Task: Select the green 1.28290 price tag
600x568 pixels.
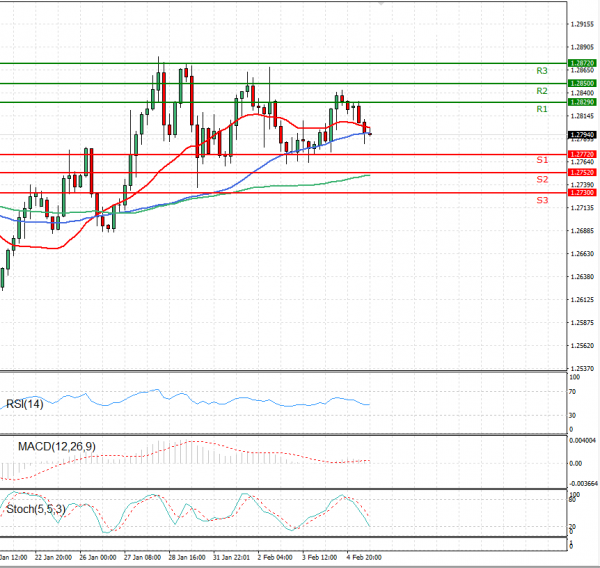Action: tap(582, 102)
